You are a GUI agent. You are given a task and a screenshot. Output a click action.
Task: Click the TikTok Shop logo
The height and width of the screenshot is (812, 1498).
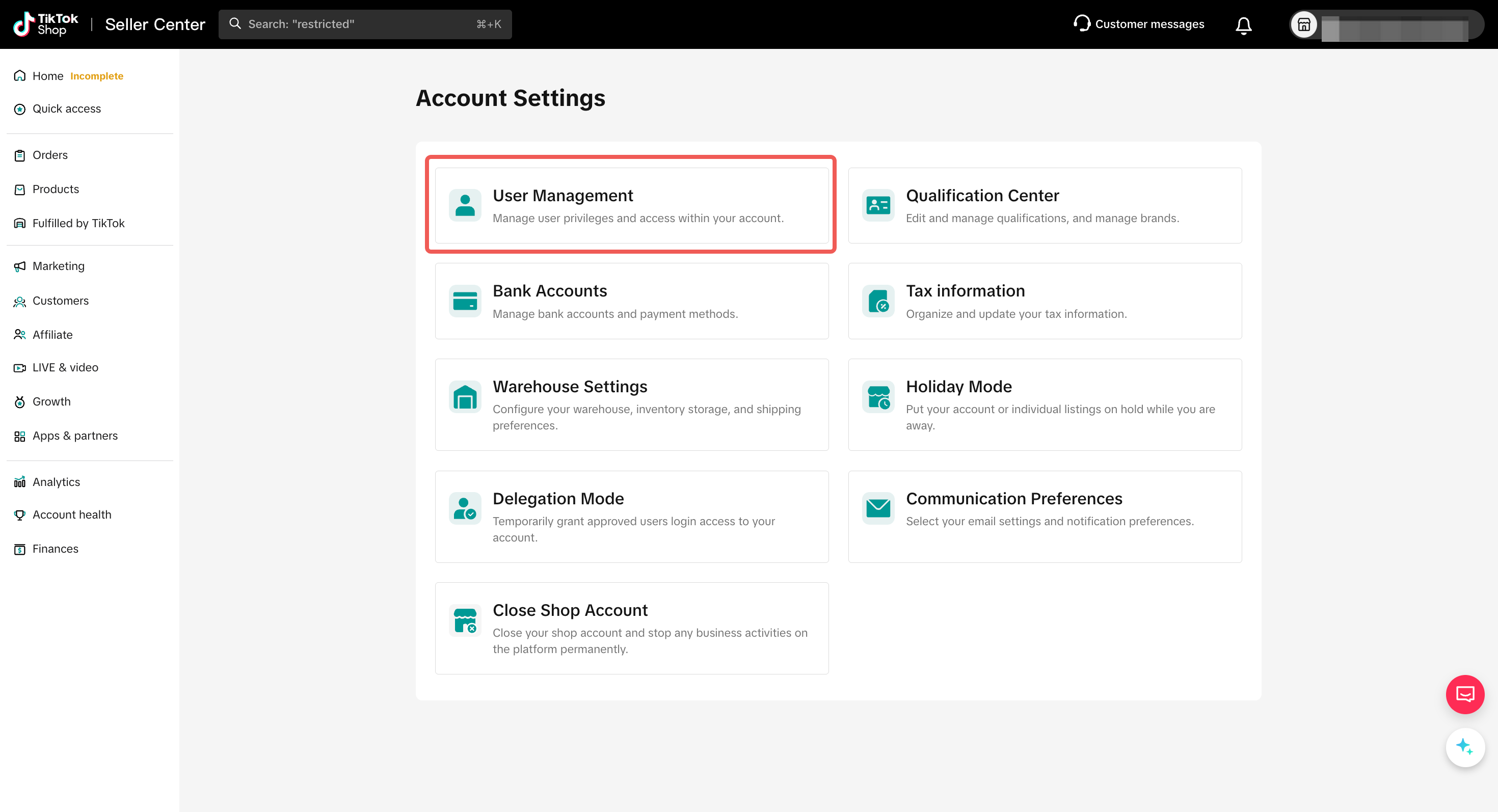[45, 24]
